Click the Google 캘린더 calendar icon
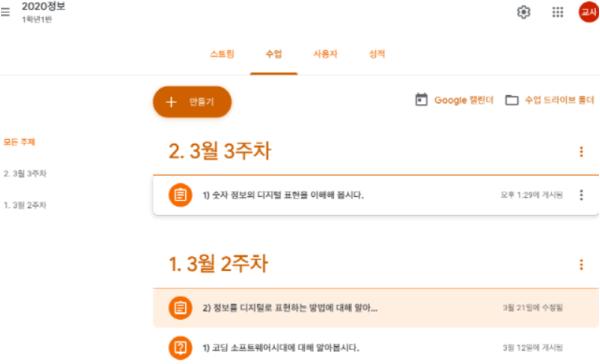The width and height of the screenshot is (600, 364). pyautogui.click(x=421, y=100)
